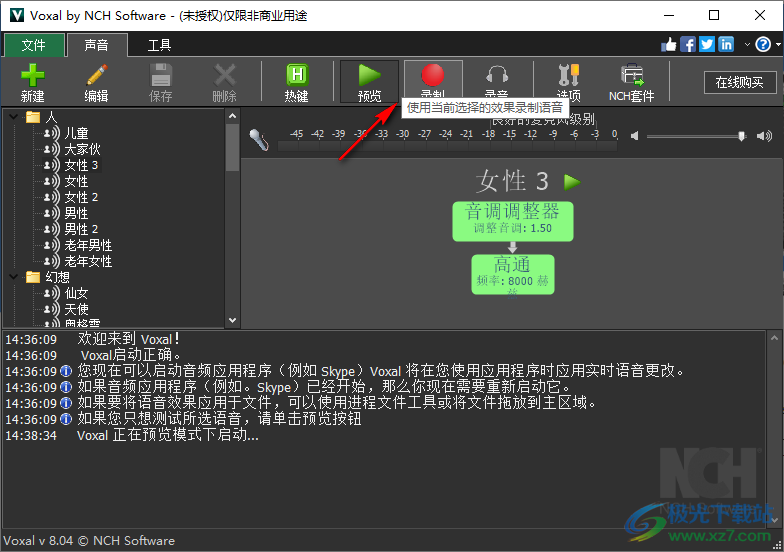The image size is (784, 552).
Task: Select the 女性 2 voice
Action: pos(81,198)
